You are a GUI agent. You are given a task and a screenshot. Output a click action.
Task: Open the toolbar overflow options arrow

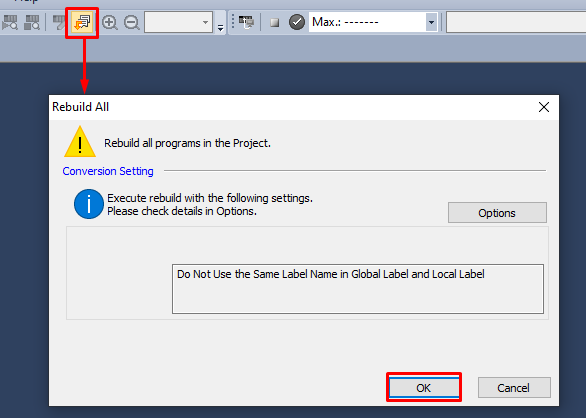[220, 28]
